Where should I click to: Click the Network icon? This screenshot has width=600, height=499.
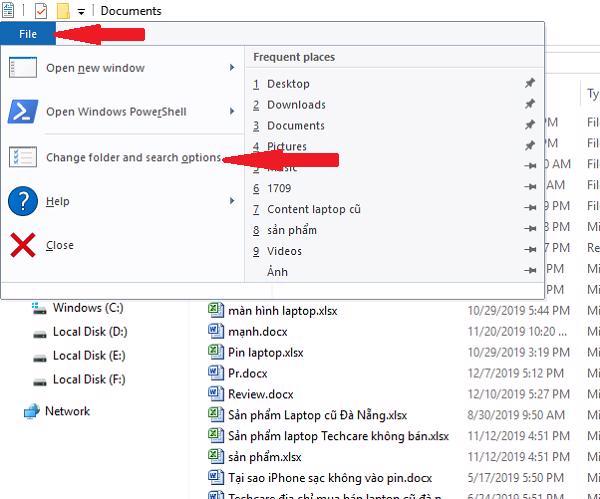coord(31,412)
